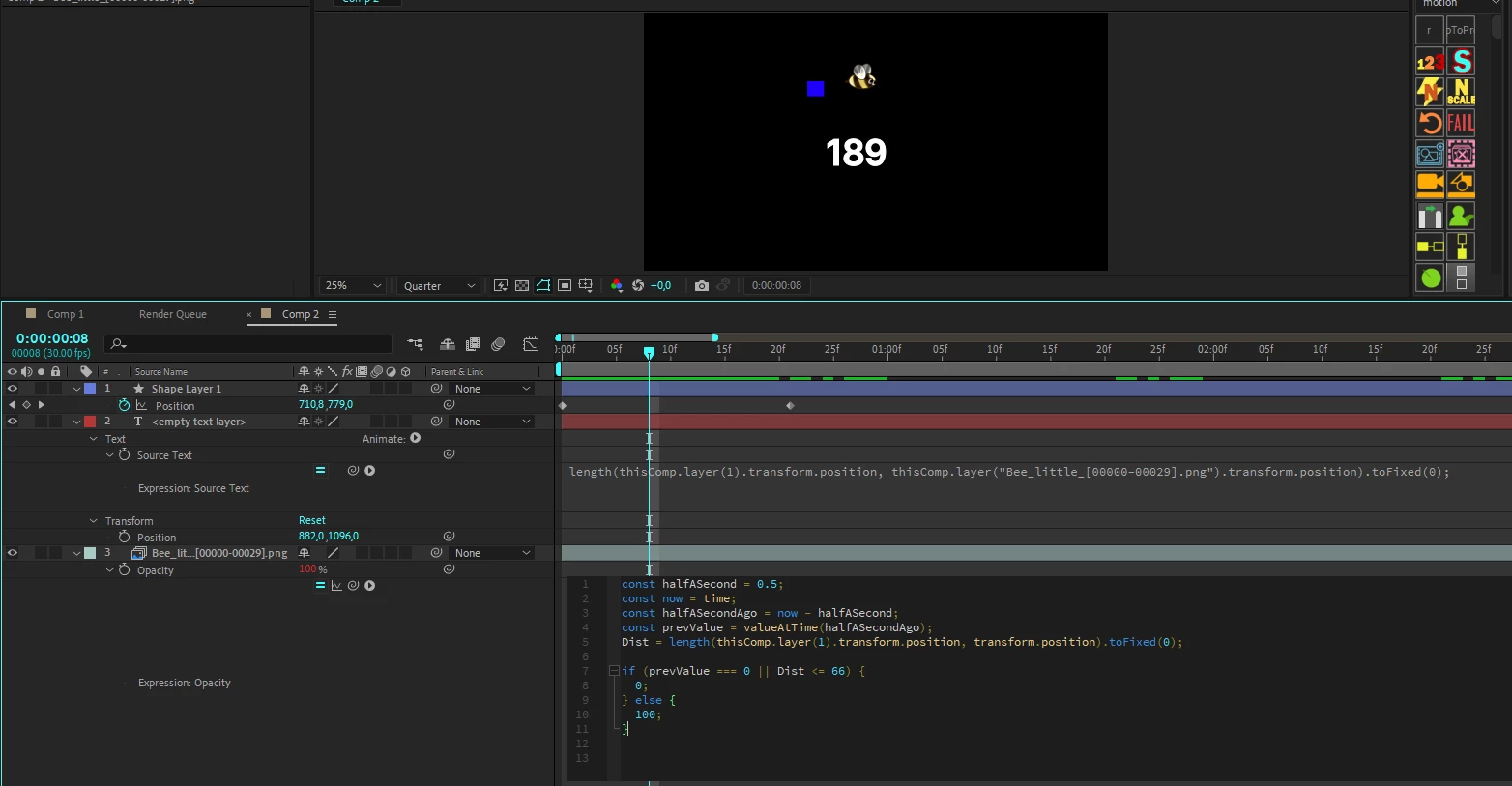
Task: Click the green user silhouette script icon
Action: point(1461,216)
